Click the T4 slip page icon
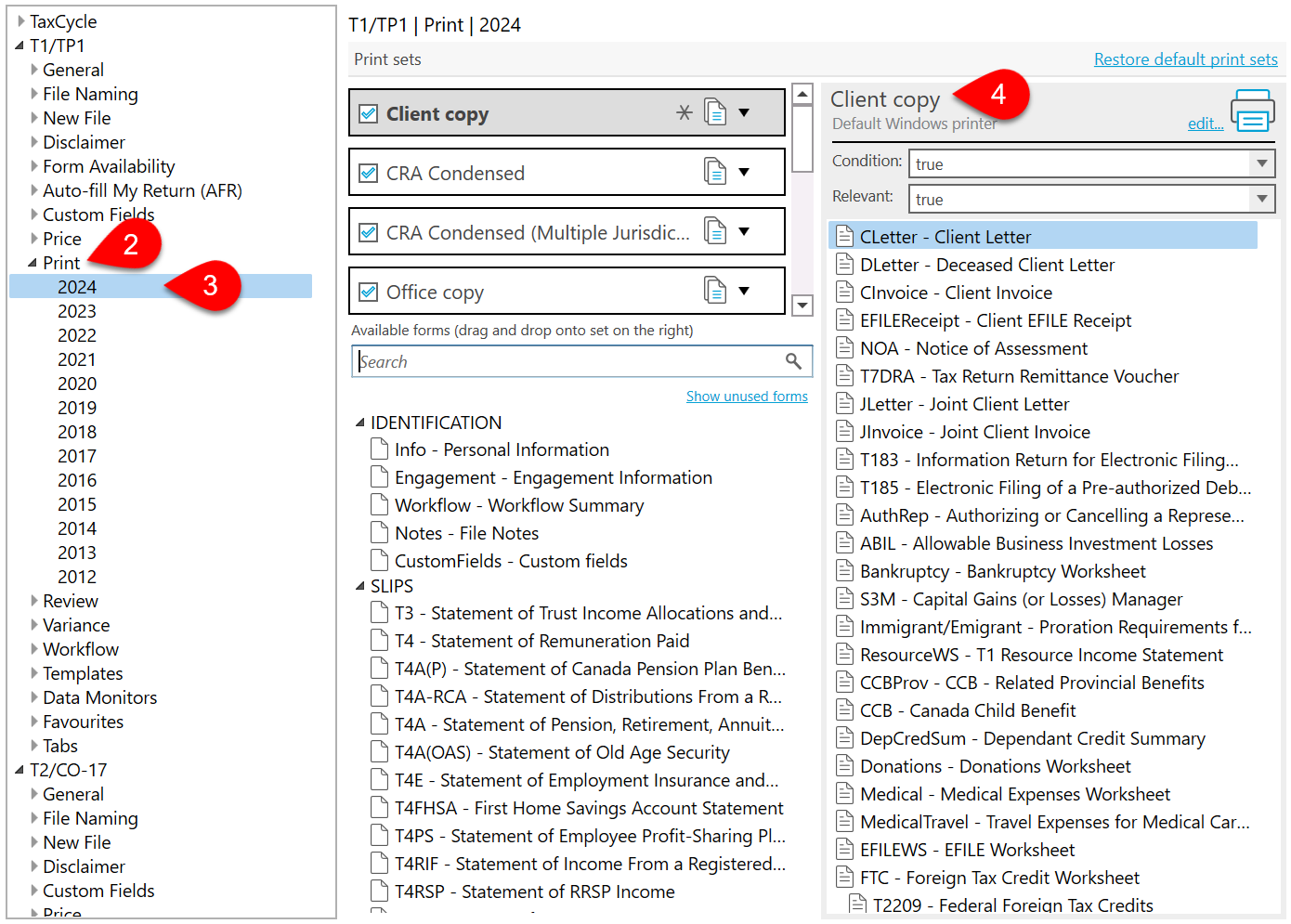Viewport: 1291px width, 924px height. tap(379, 641)
